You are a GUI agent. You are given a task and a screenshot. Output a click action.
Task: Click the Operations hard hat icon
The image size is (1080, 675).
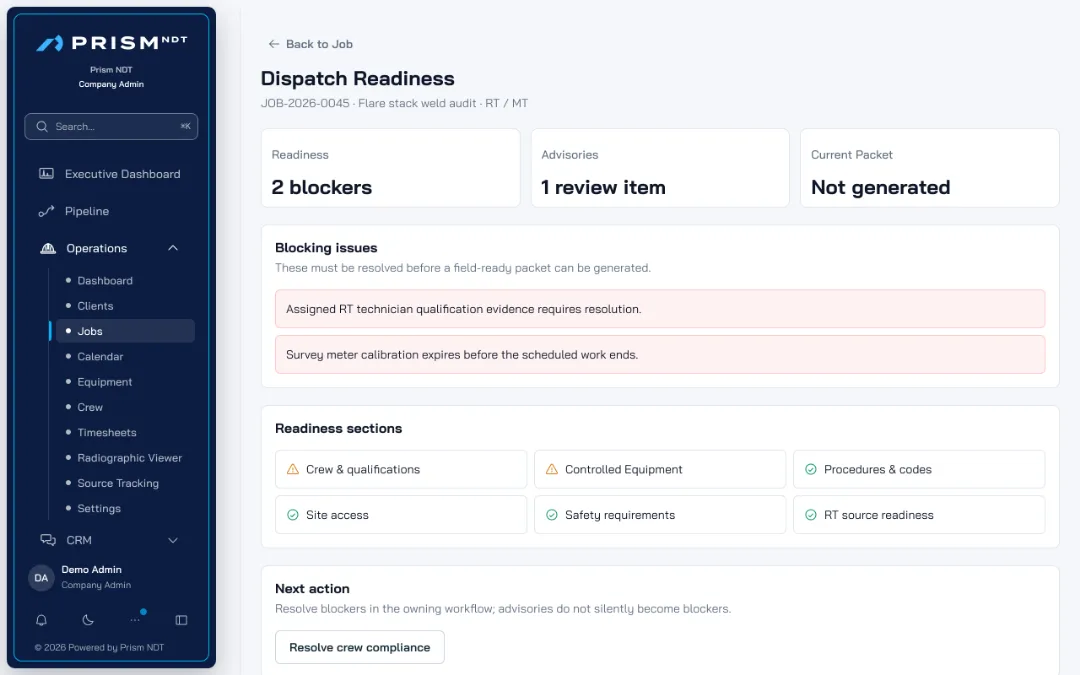(x=48, y=248)
